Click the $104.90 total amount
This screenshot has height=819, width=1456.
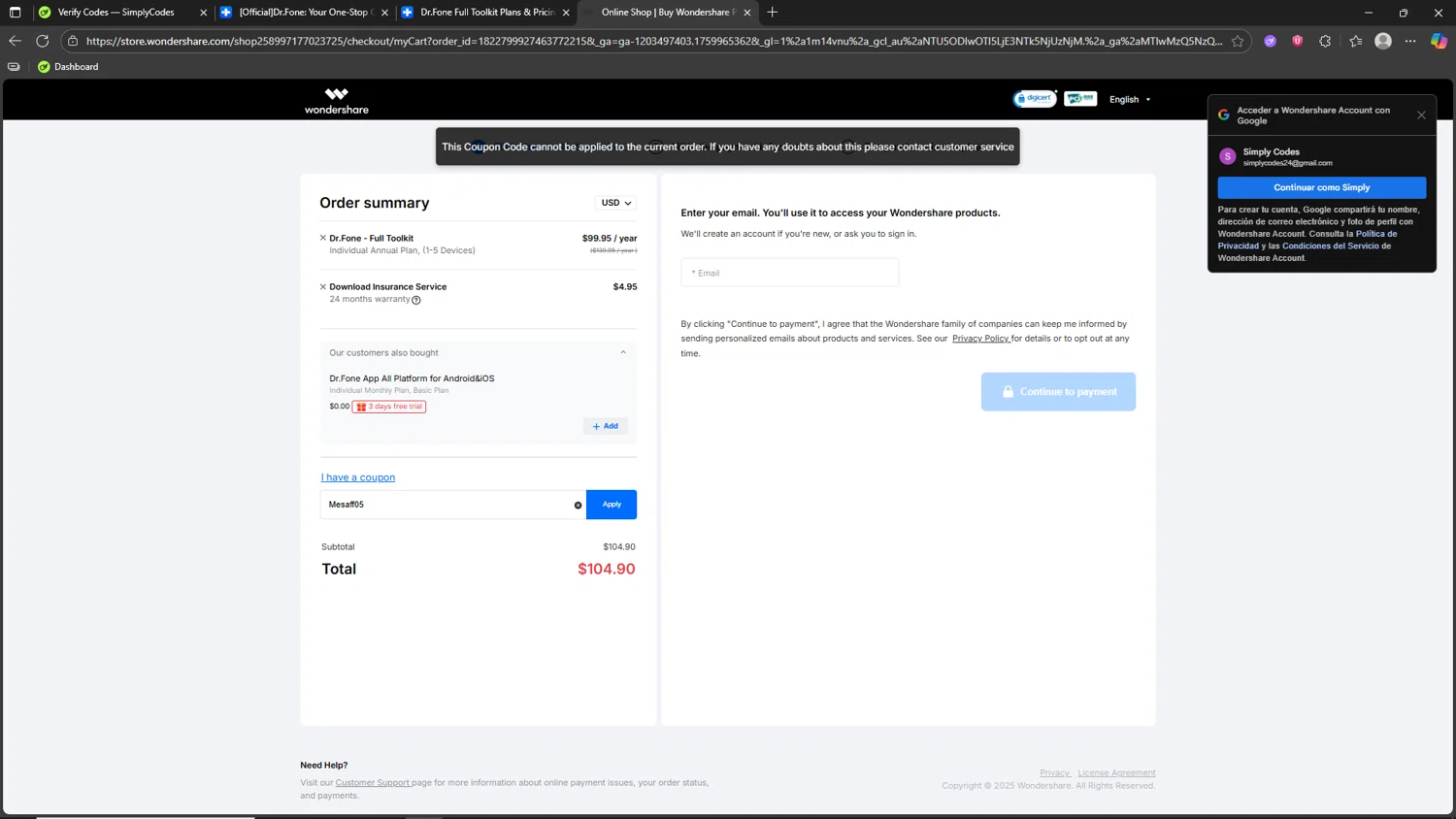[x=606, y=570]
